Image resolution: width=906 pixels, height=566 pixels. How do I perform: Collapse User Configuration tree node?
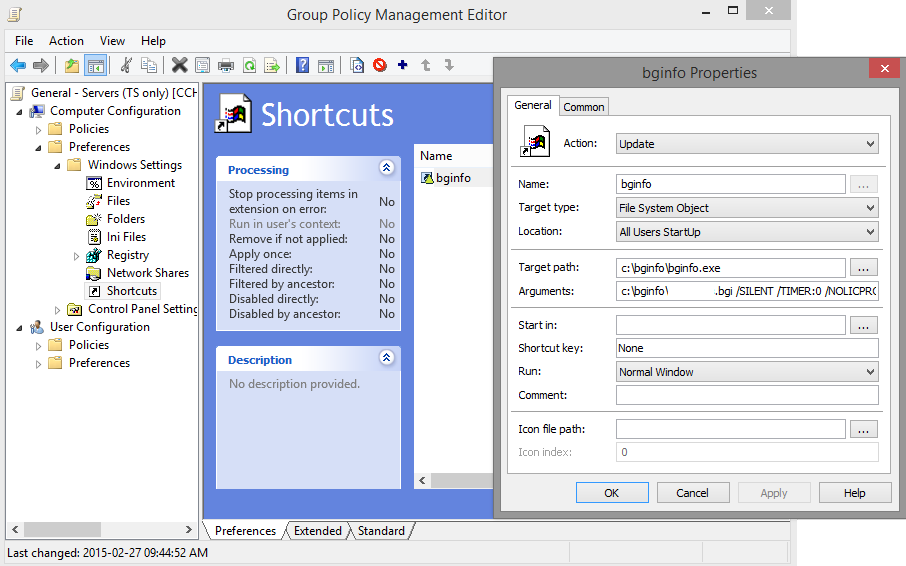click(x=20, y=328)
